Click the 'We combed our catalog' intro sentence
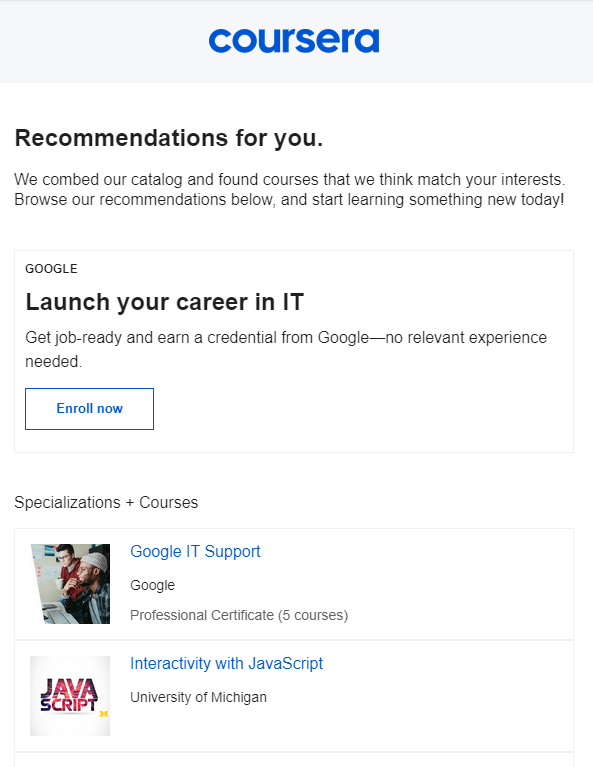593x767 pixels. [290, 180]
